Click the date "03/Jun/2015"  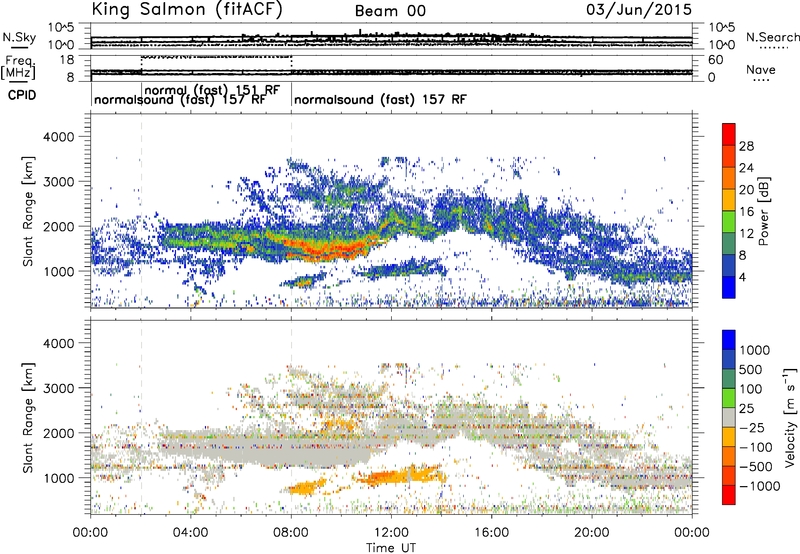click(639, 10)
